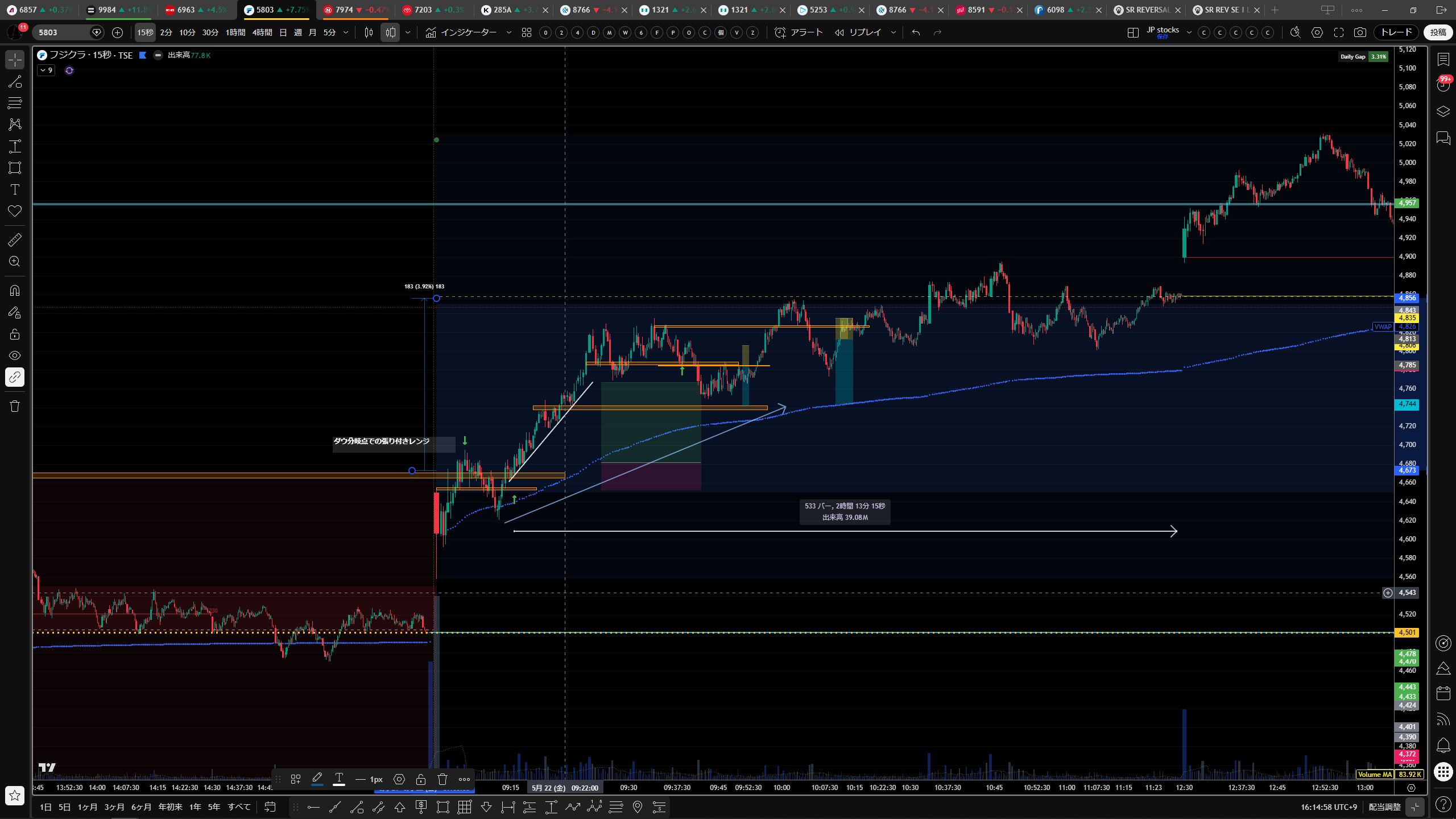Expand the collapsed 9 indicators legend
Screen dimensions: 1456x819
coord(46,71)
